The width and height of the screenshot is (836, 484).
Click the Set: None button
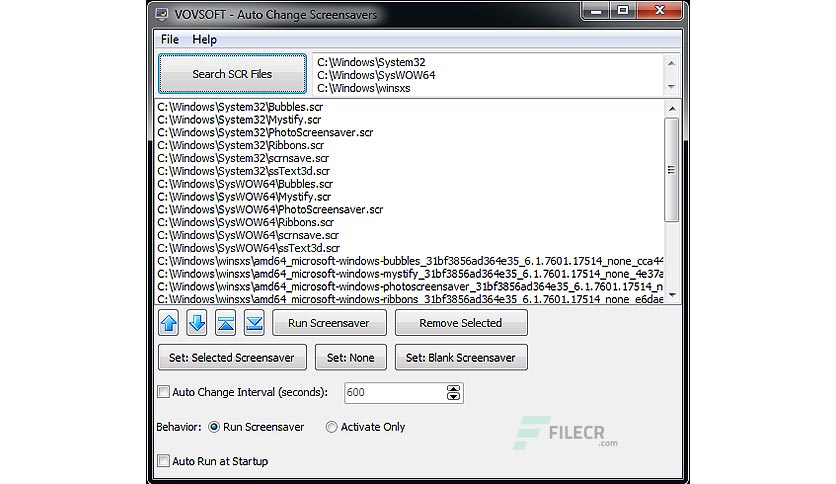click(351, 357)
